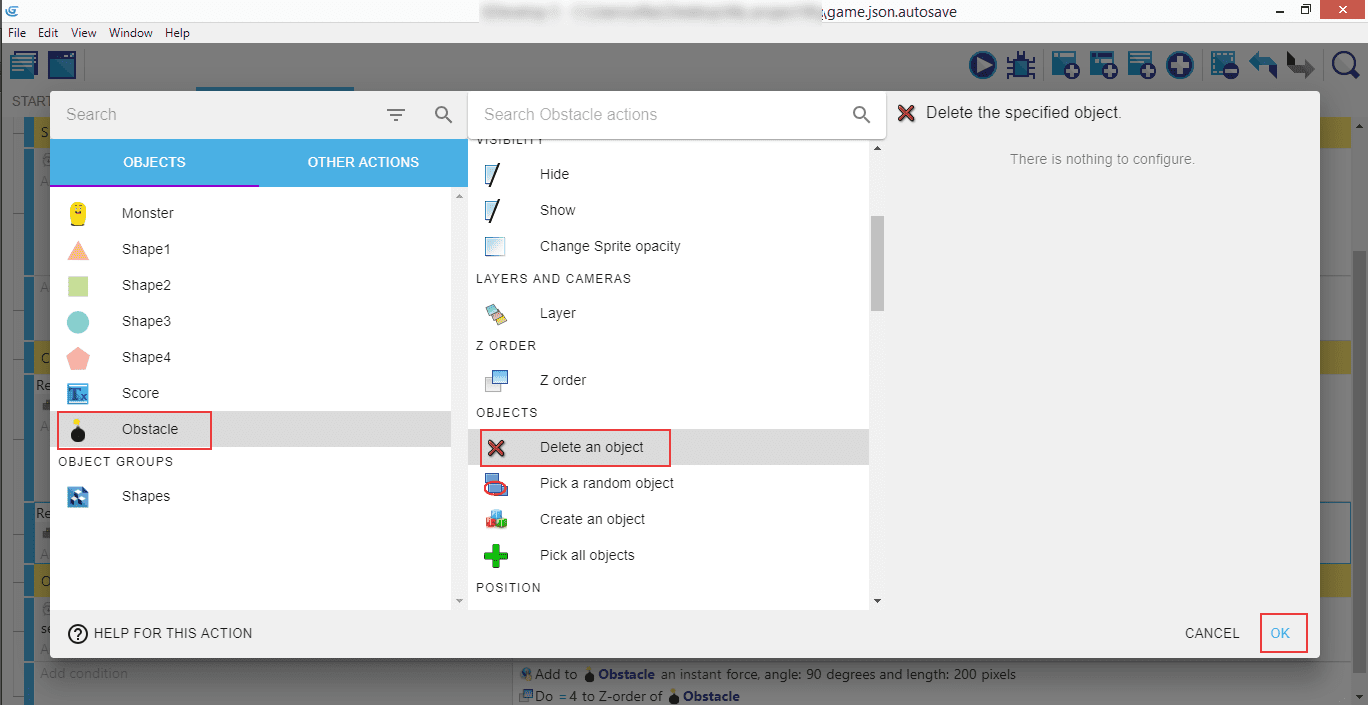Switch to the Other Actions tab
This screenshot has width=1368, height=705.
tap(363, 162)
